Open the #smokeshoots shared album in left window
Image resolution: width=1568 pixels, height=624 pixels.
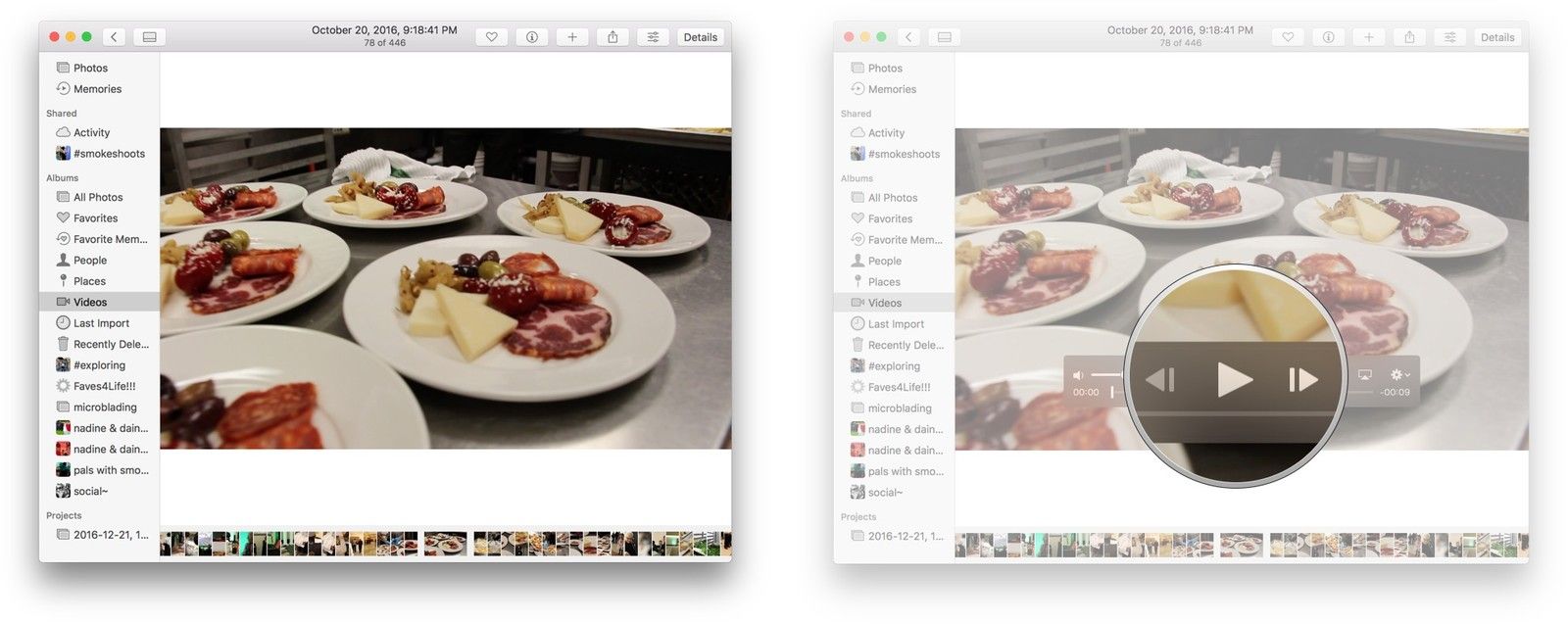(108, 154)
